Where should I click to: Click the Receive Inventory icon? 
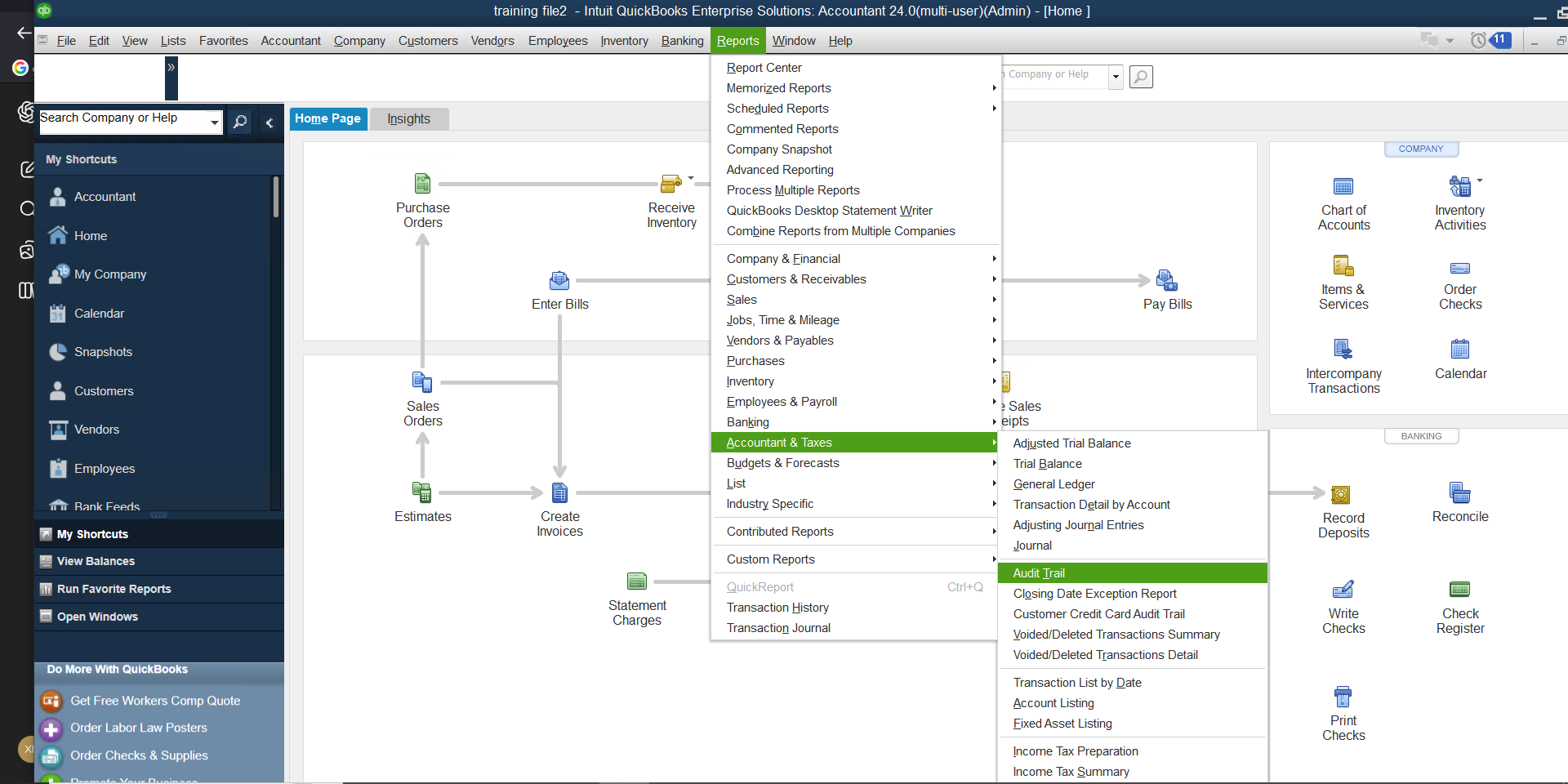click(x=670, y=183)
